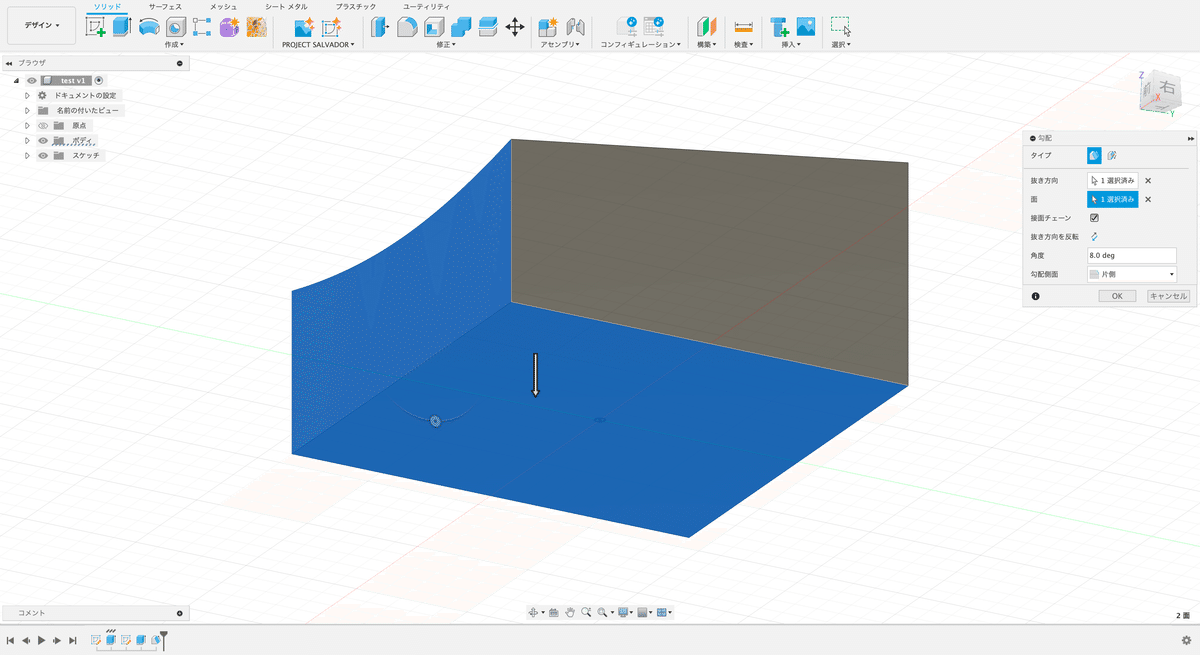Switch to the ユーティリティ tab
This screenshot has height=655, width=1200.
(x=426, y=6)
